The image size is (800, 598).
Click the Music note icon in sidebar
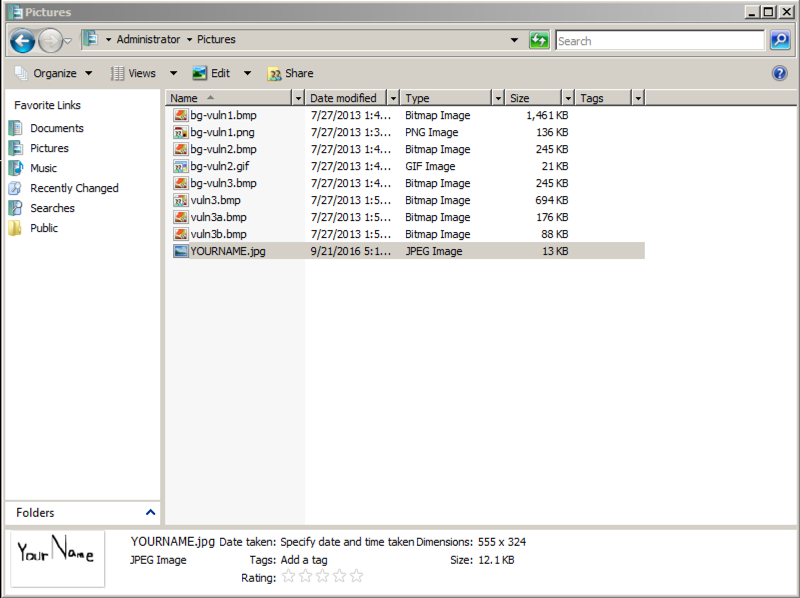click(x=16, y=168)
